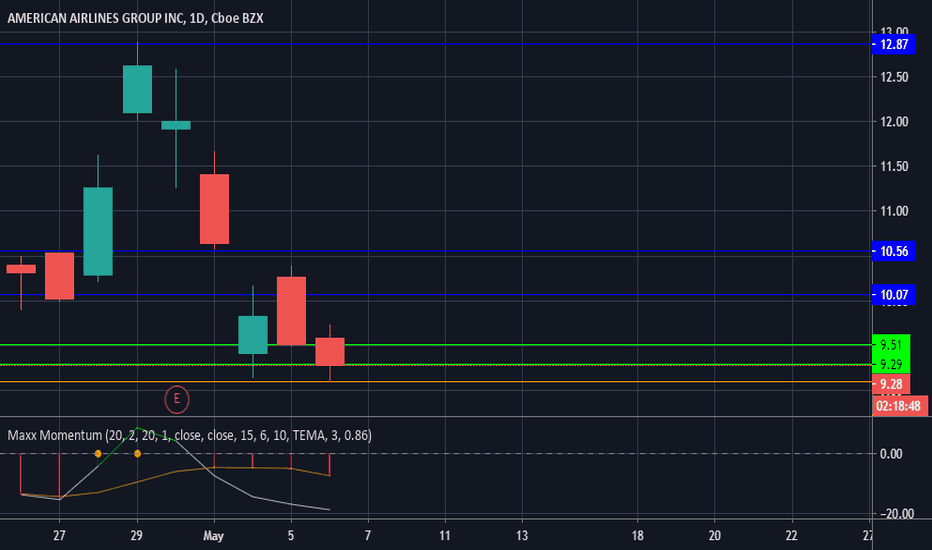The height and width of the screenshot is (550, 932).
Task: Click the 27 date label beside 29
Action: pos(59,535)
